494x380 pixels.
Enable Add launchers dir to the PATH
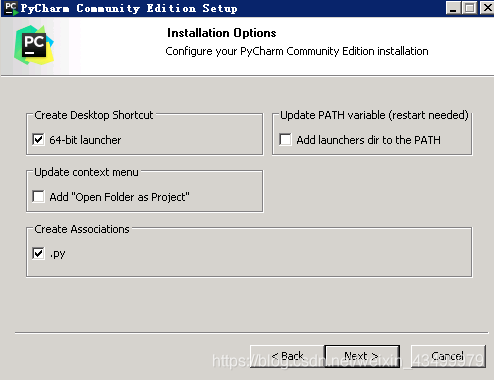point(285,139)
